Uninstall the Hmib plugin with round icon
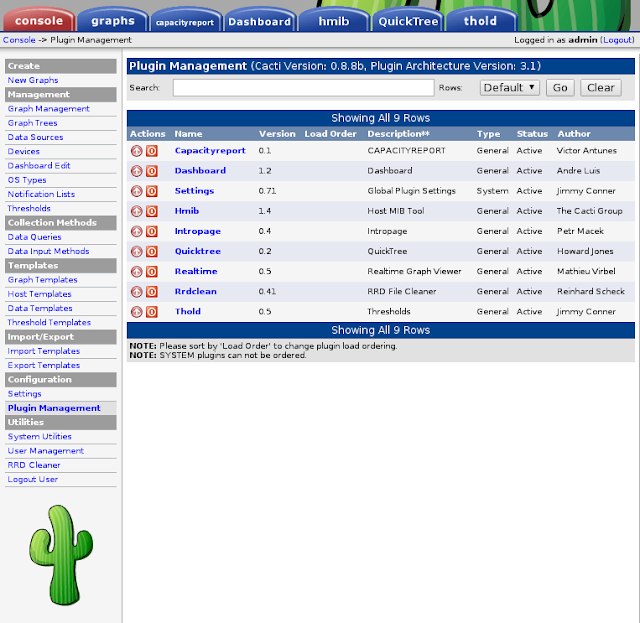The height and width of the screenshot is (623, 640). 136,211
